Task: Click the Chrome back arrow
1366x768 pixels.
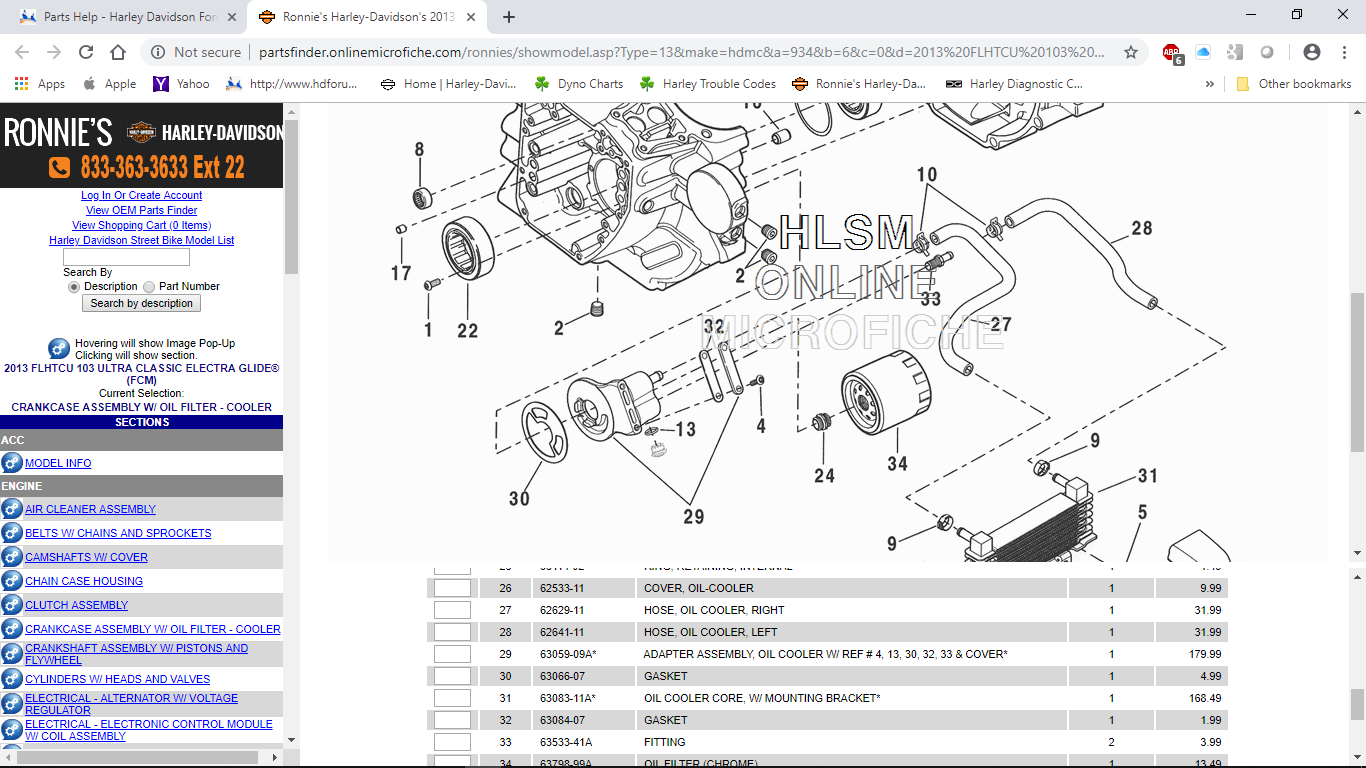Action: (x=22, y=52)
